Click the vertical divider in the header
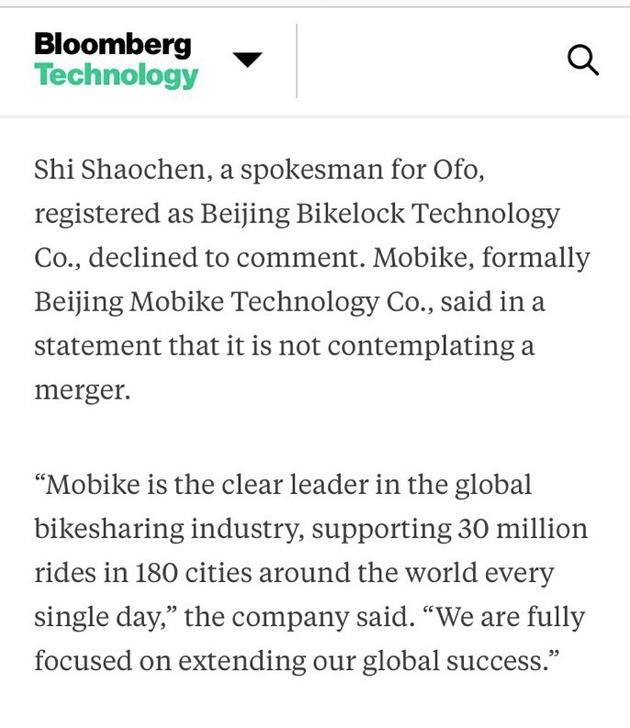This screenshot has width=630, height=728. click(296, 61)
